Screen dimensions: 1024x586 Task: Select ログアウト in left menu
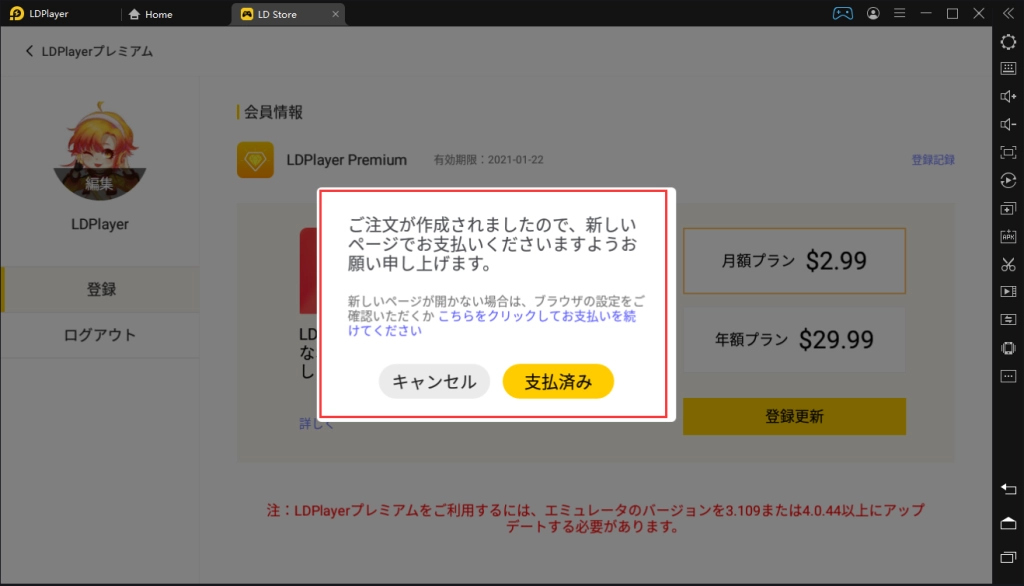pos(101,335)
